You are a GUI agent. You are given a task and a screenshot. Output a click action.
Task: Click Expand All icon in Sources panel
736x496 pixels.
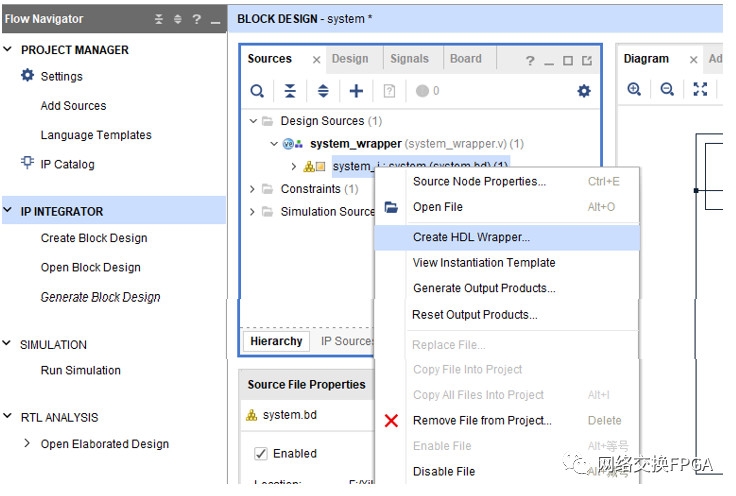(323, 91)
